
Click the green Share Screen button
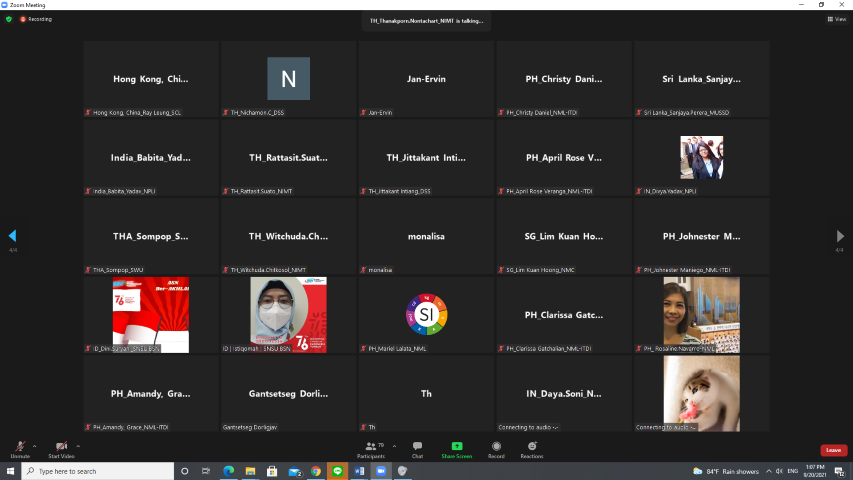[456, 447]
